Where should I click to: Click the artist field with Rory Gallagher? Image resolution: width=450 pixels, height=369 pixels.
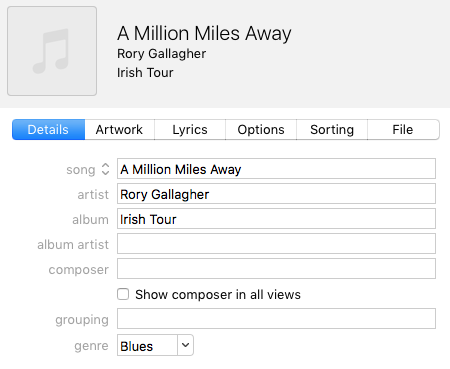(x=276, y=194)
